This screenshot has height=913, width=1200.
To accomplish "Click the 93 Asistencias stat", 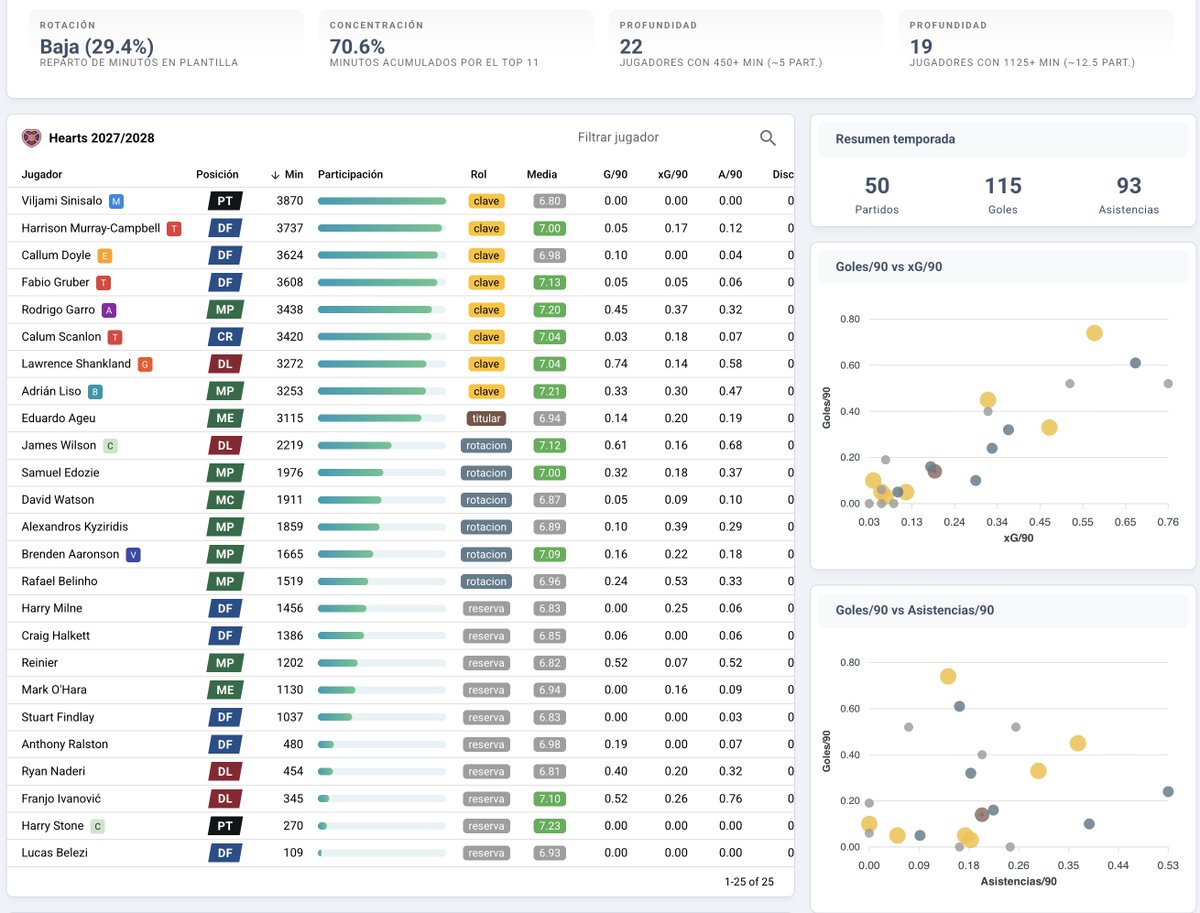I will (x=1129, y=194).
